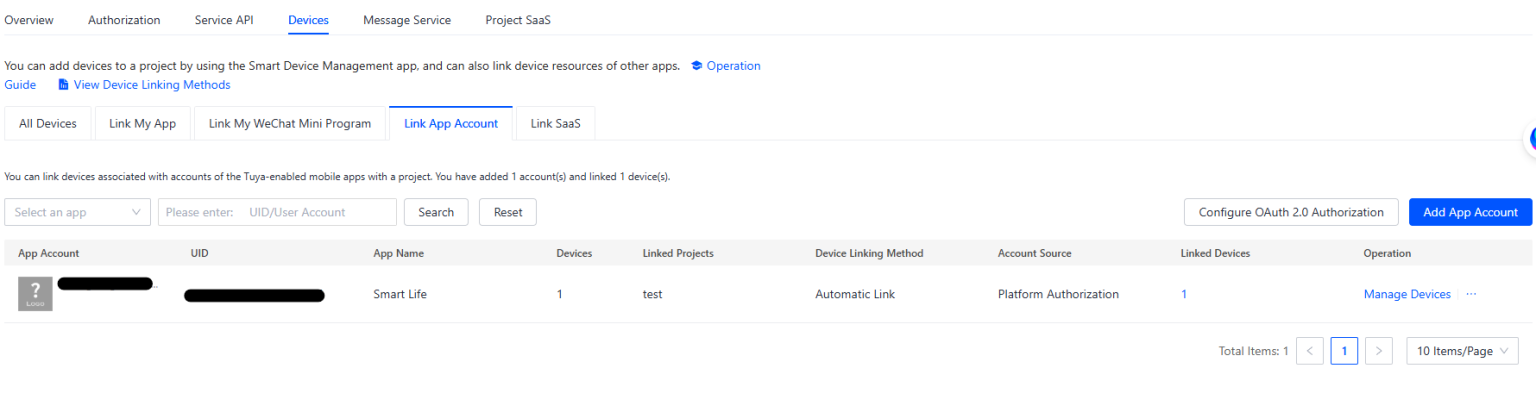Select the Link My App tab
The width and height of the screenshot is (1536, 412).
142,124
